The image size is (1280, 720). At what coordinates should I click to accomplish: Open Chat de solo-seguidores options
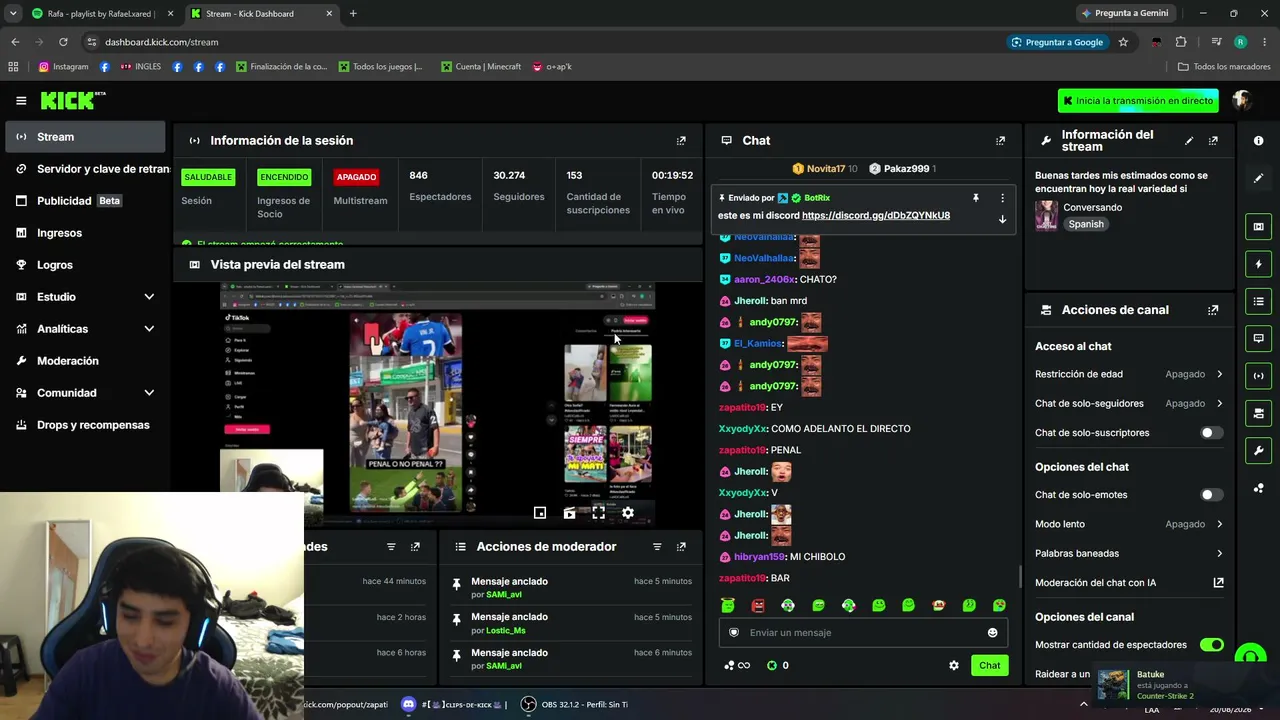click(1129, 404)
